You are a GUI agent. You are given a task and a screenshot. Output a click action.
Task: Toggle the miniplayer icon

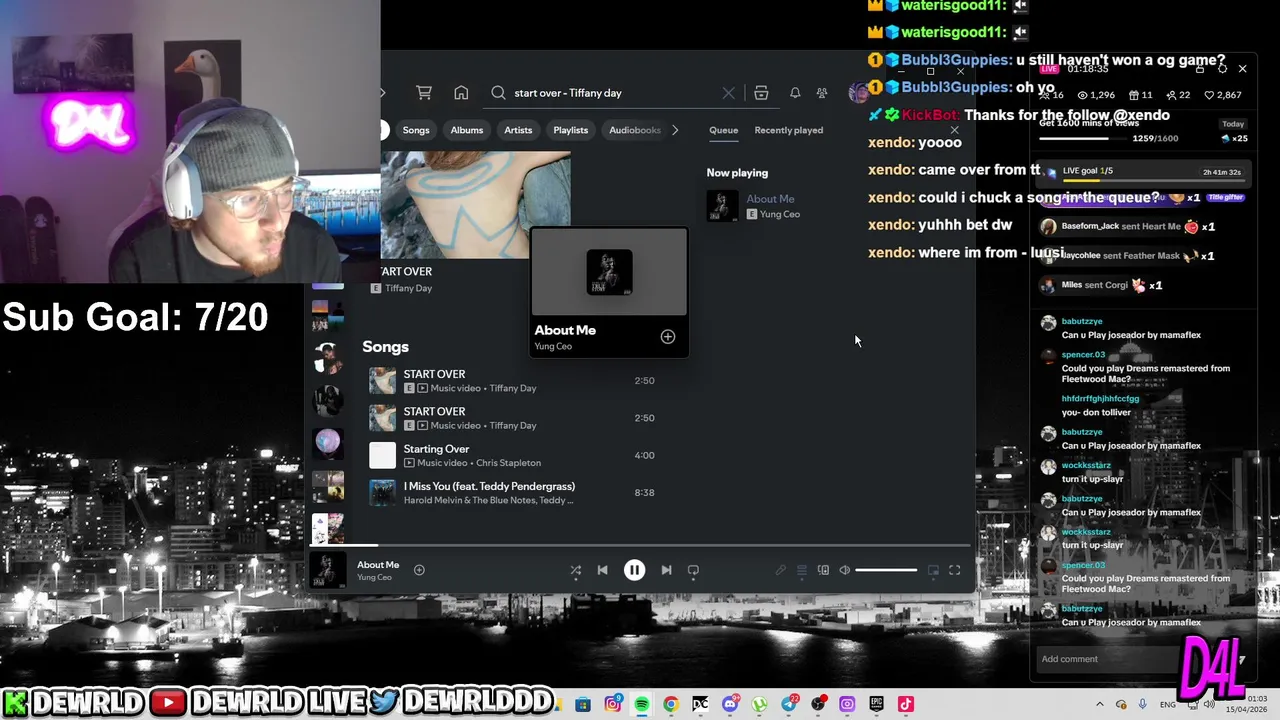933,570
